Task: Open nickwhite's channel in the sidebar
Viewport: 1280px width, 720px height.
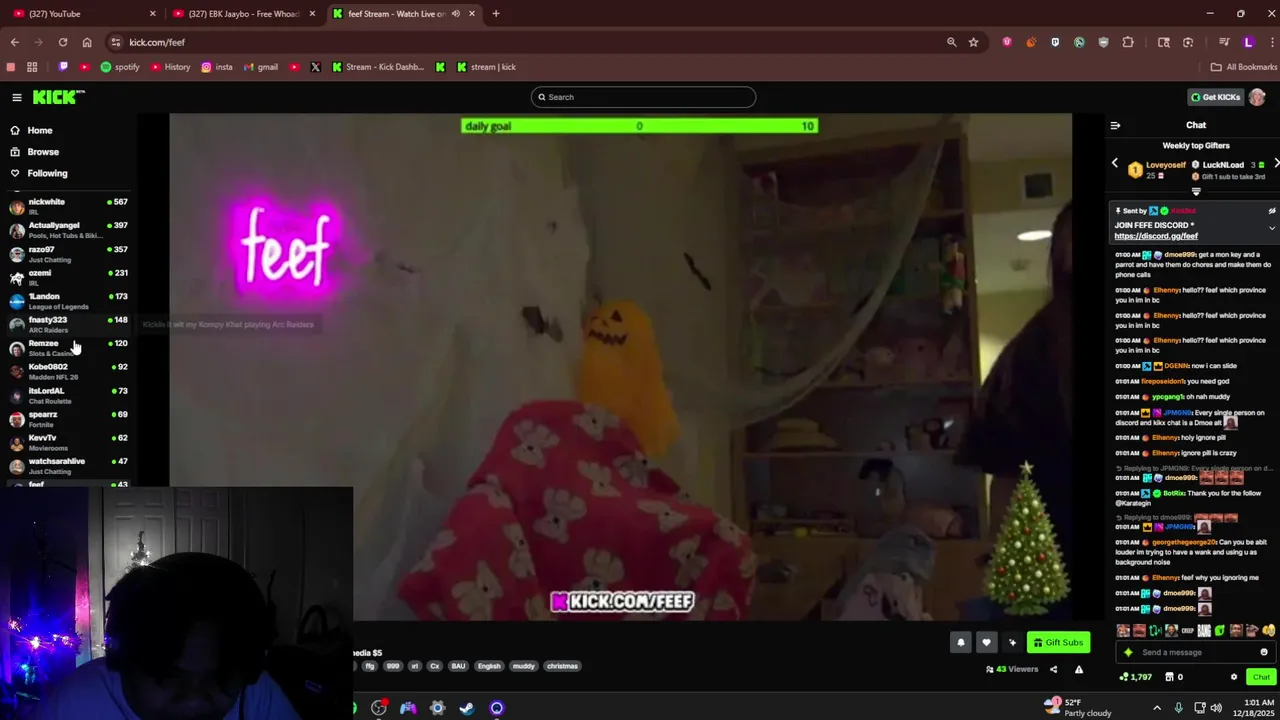Action: tap(68, 206)
